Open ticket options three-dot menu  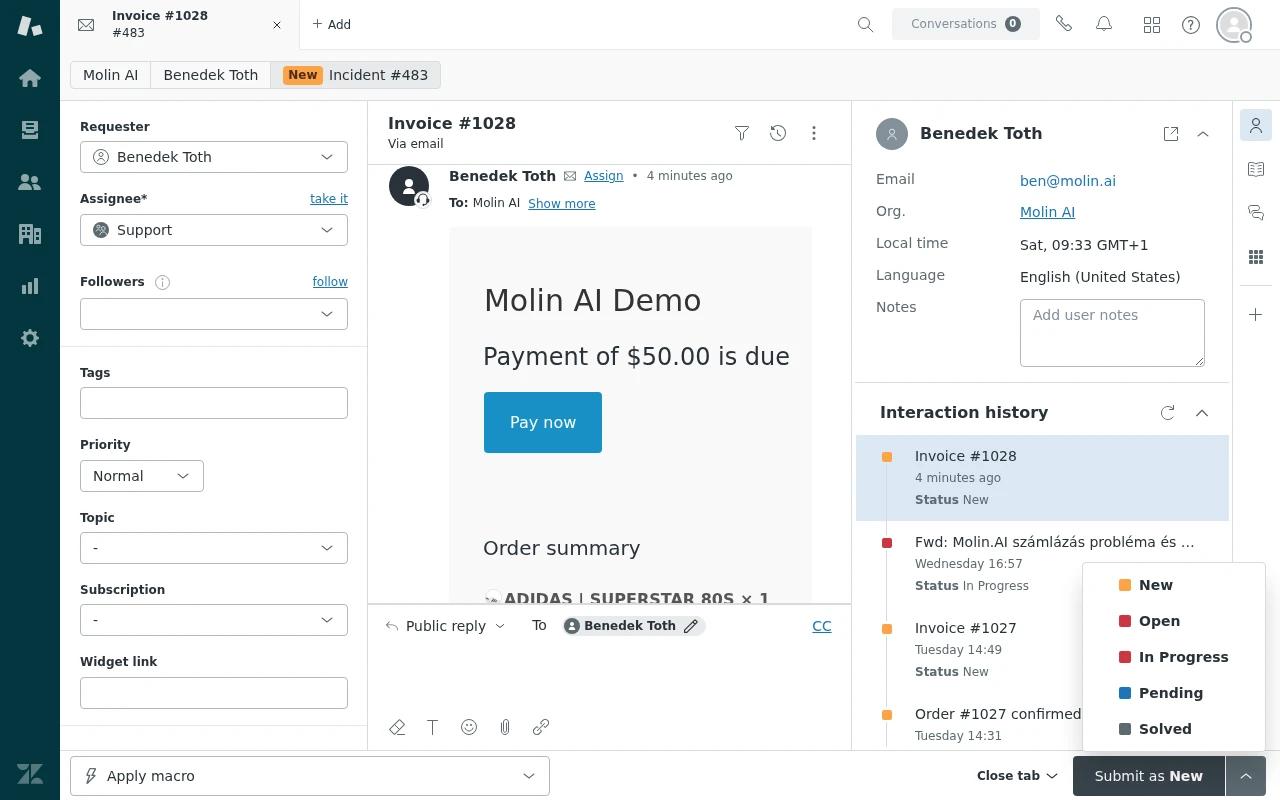[x=814, y=132]
